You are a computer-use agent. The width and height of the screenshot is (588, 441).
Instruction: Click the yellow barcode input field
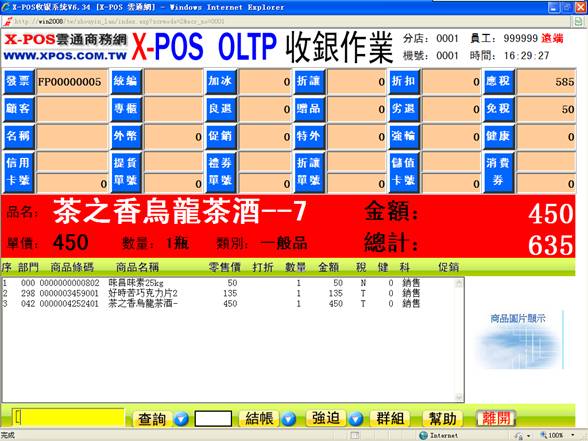(x=69, y=417)
